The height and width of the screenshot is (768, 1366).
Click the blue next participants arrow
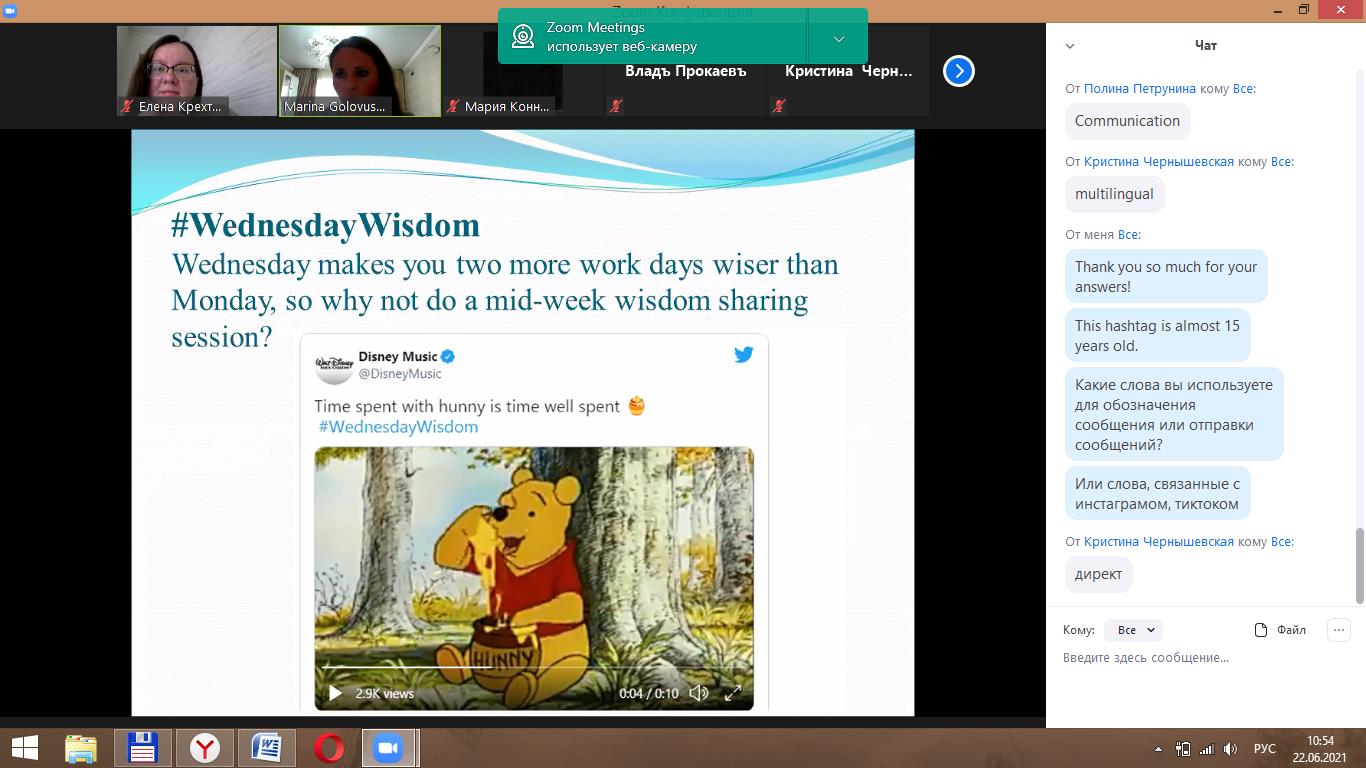point(958,71)
